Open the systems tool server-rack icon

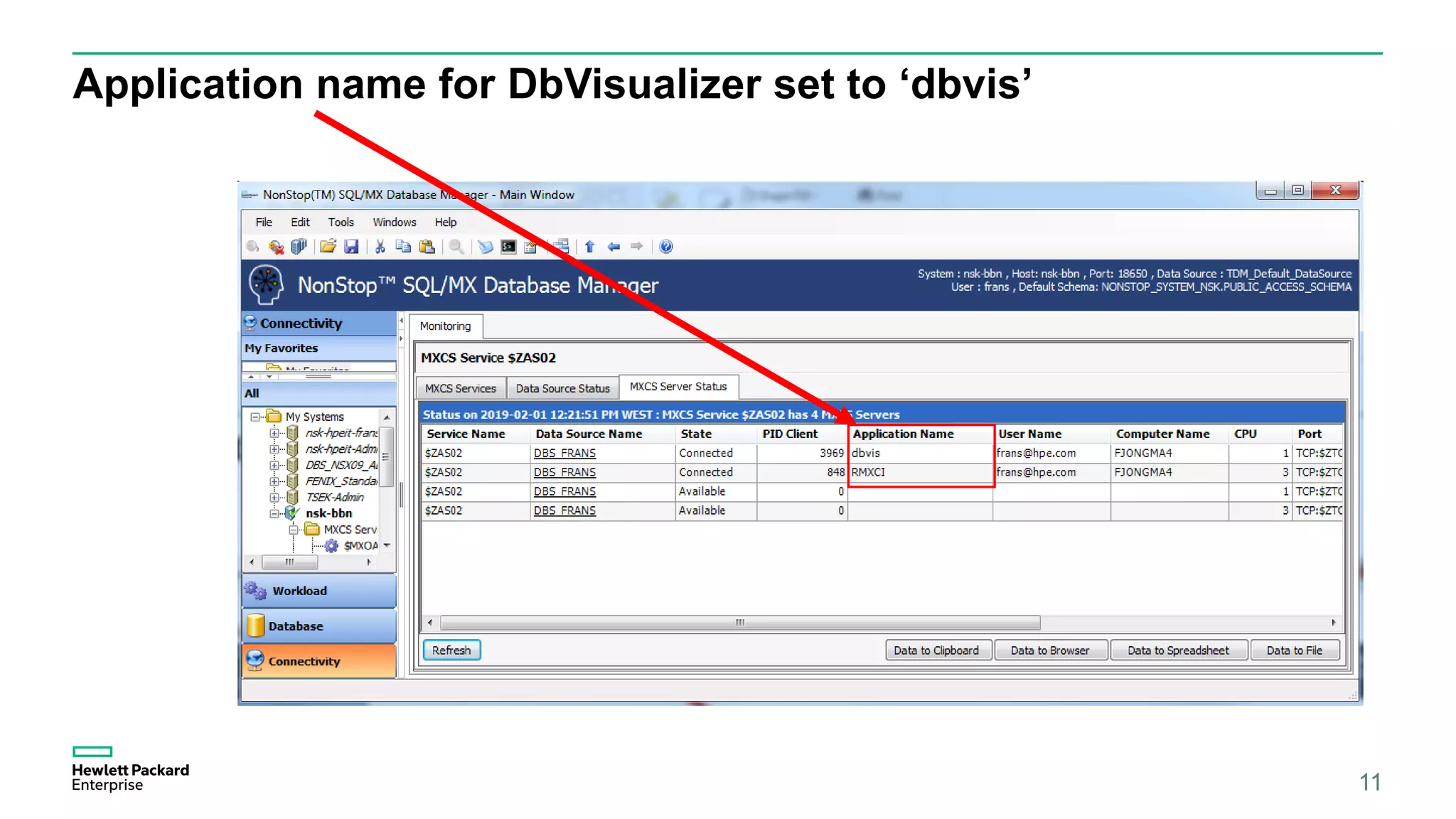pyautogui.click(x=299, y=247)
